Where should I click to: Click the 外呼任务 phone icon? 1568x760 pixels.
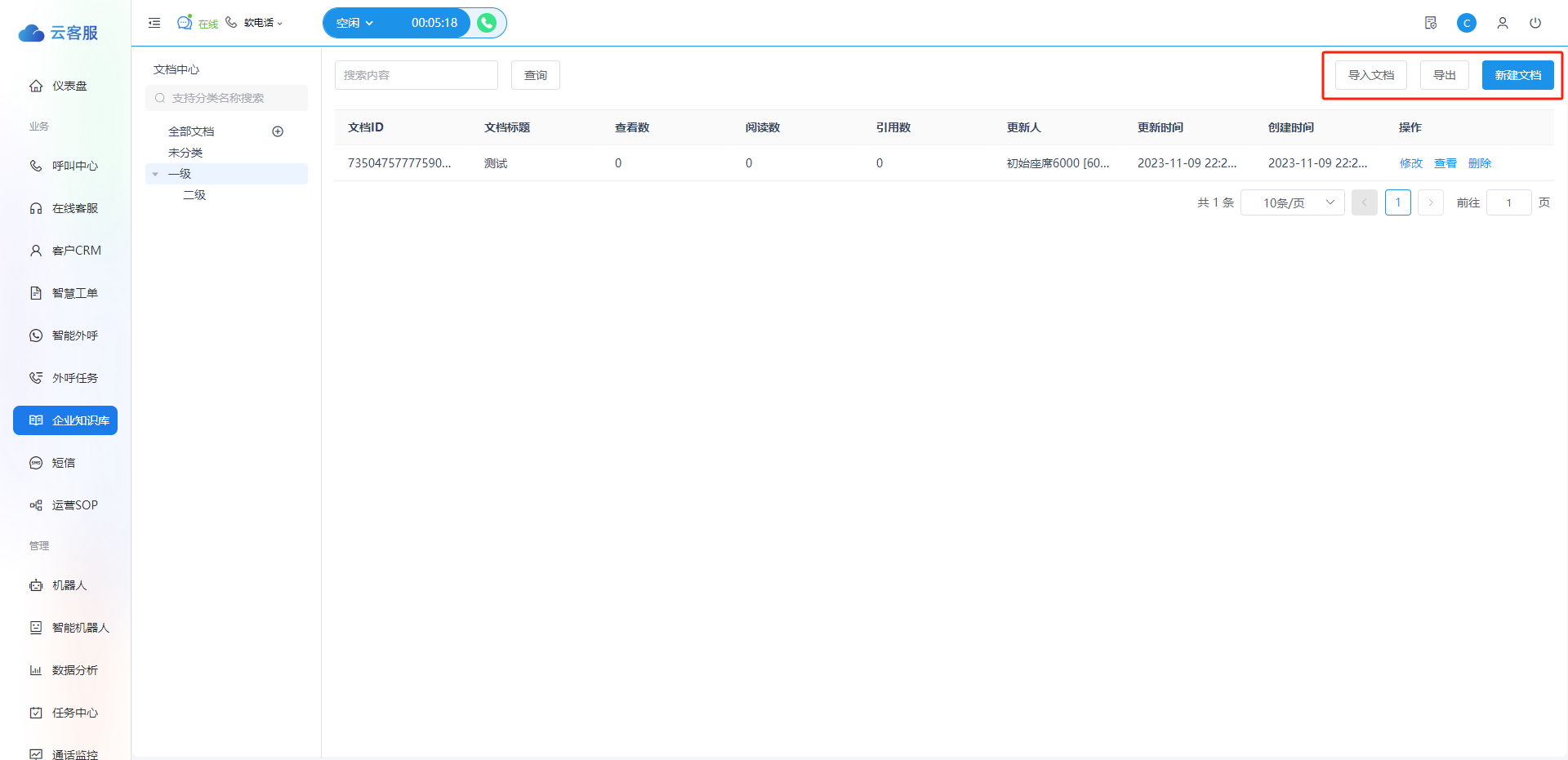tap(36, 378)
